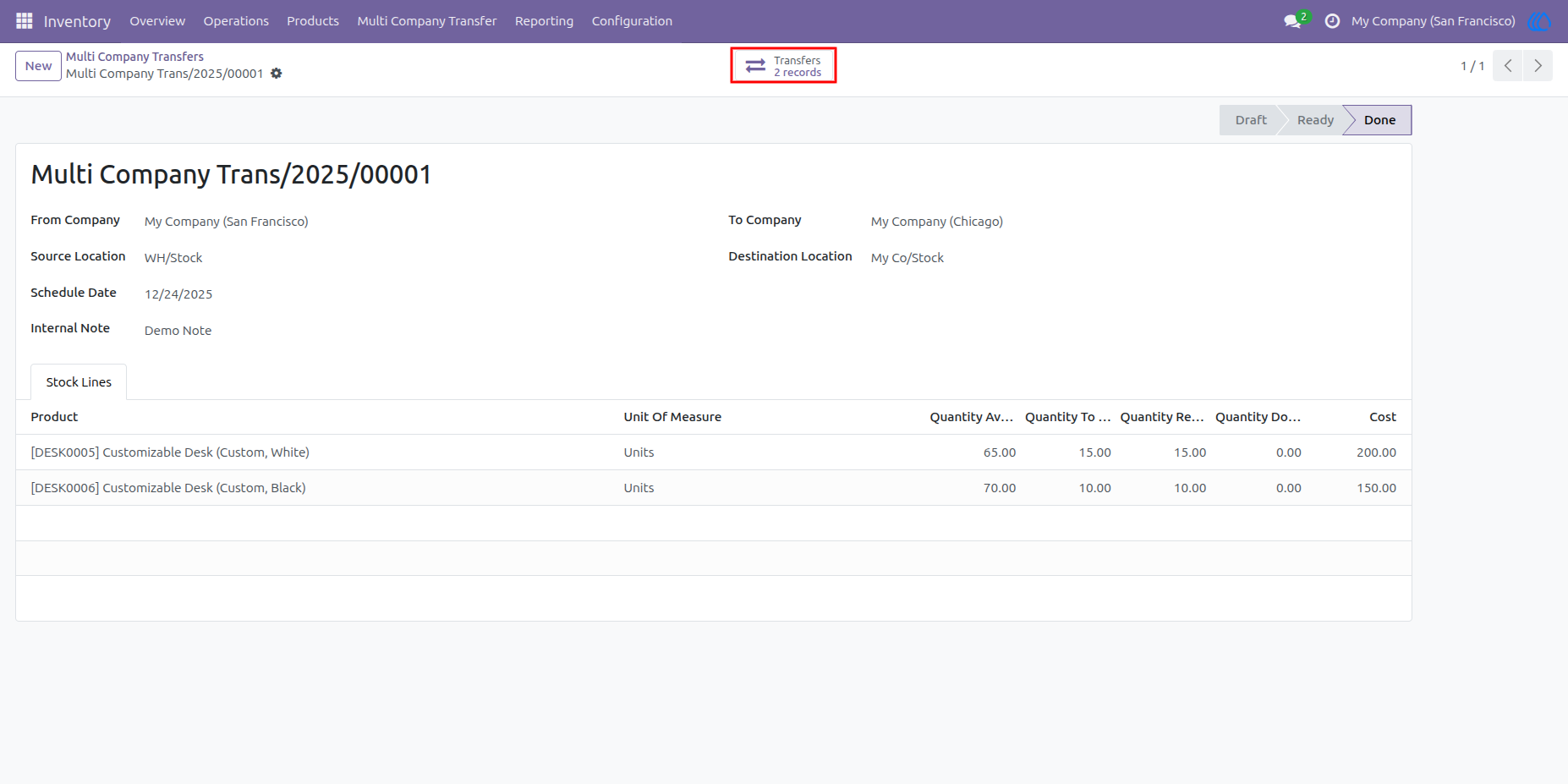The width and height of the screenshot is (1568, 784).
Task: Open the Transfers 2 records smart button
Action: [x=784, y=66]
